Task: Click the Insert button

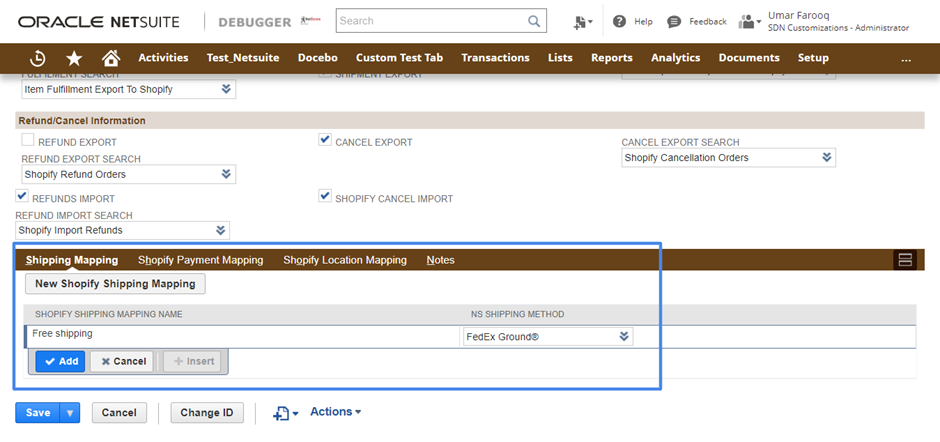Action: pos(192,361)
